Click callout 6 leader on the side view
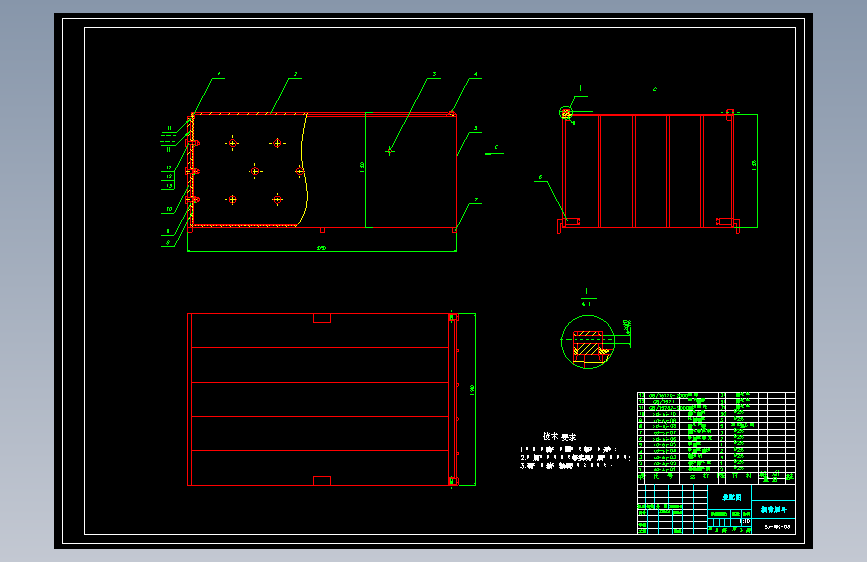 tap(553, 196)
